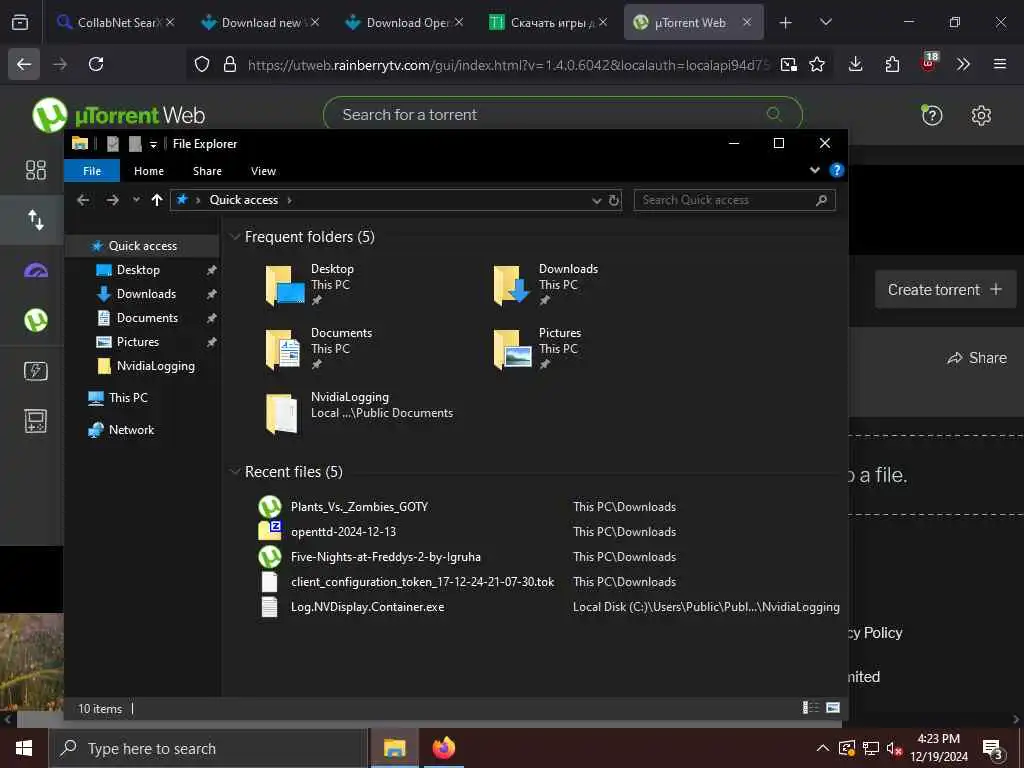Viewport: 1024px width, 768px height.
Task: Collapse the Frequent folders section
Action: tap(235, 237)
